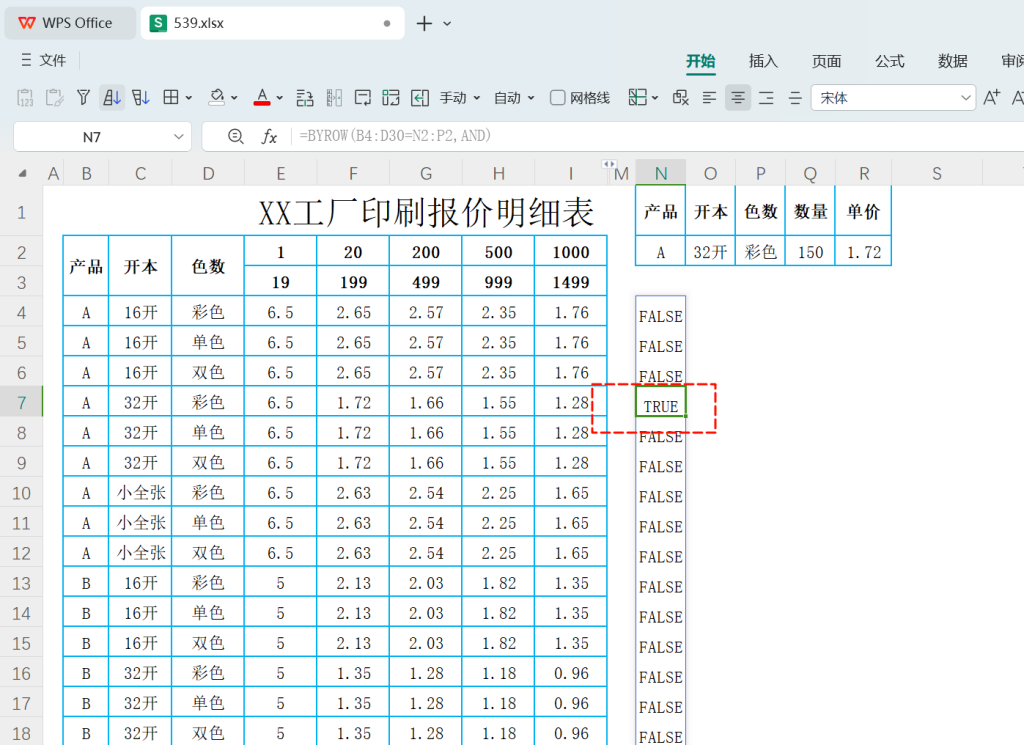The image size is (1024, 745).
Task: Click the paste-as-values icon
Action: click(25, 98)
